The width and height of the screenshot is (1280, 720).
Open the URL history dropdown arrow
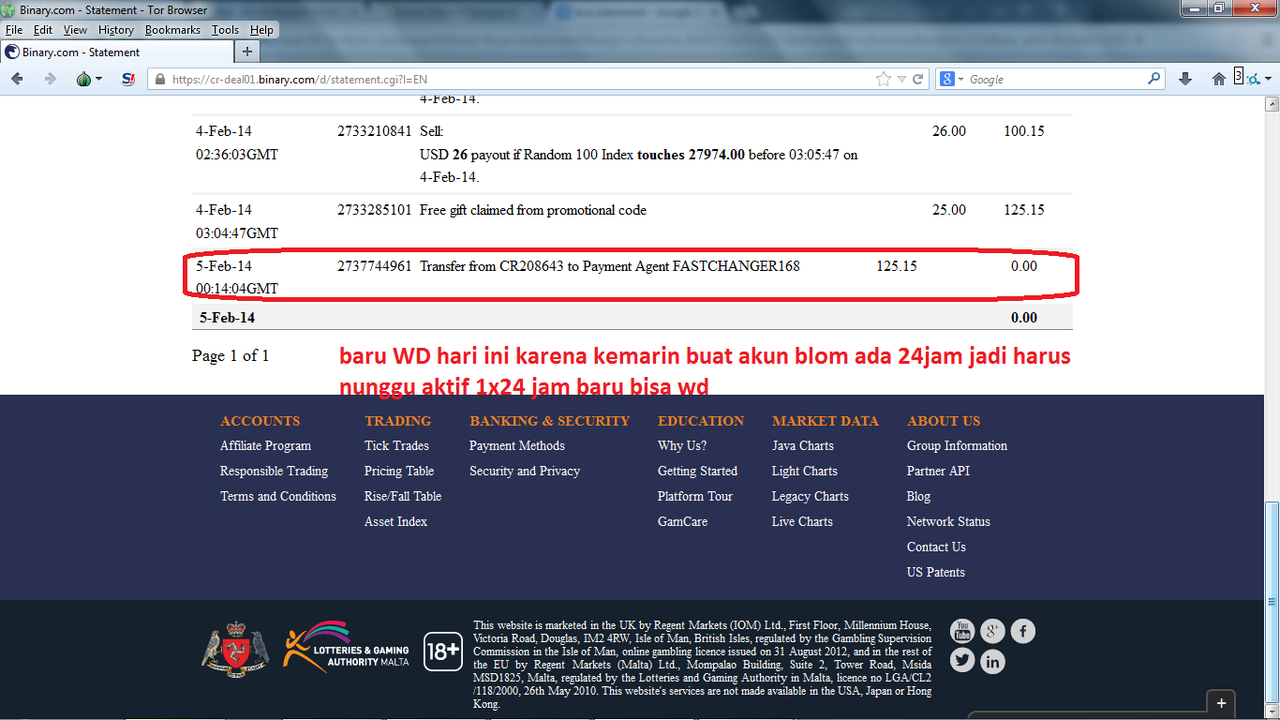coord(902,79)
